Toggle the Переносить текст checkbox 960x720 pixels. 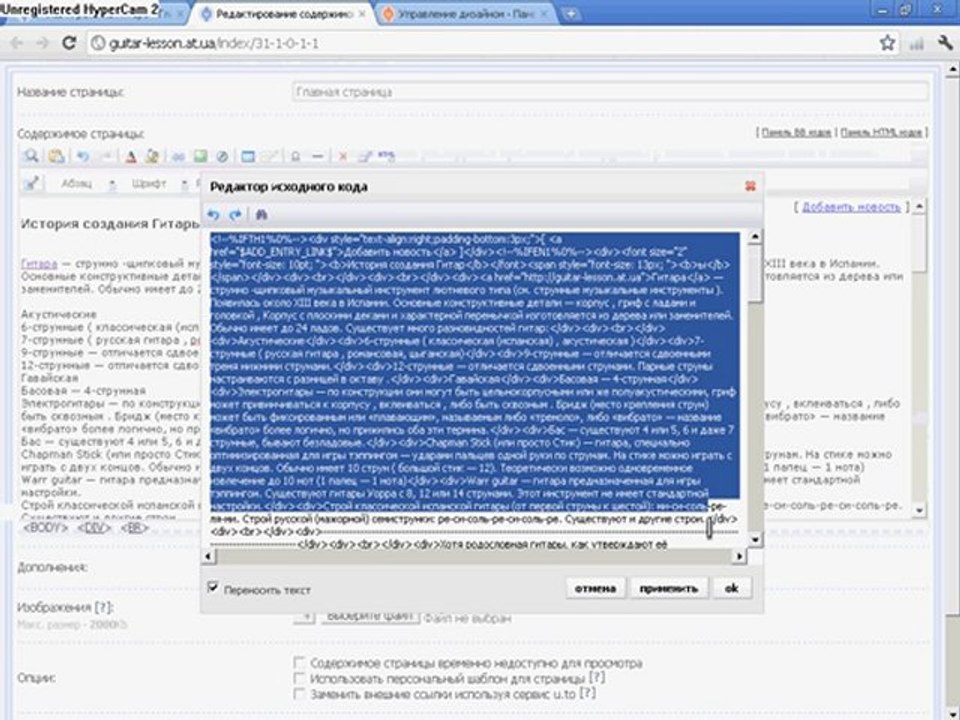(212, 588)
